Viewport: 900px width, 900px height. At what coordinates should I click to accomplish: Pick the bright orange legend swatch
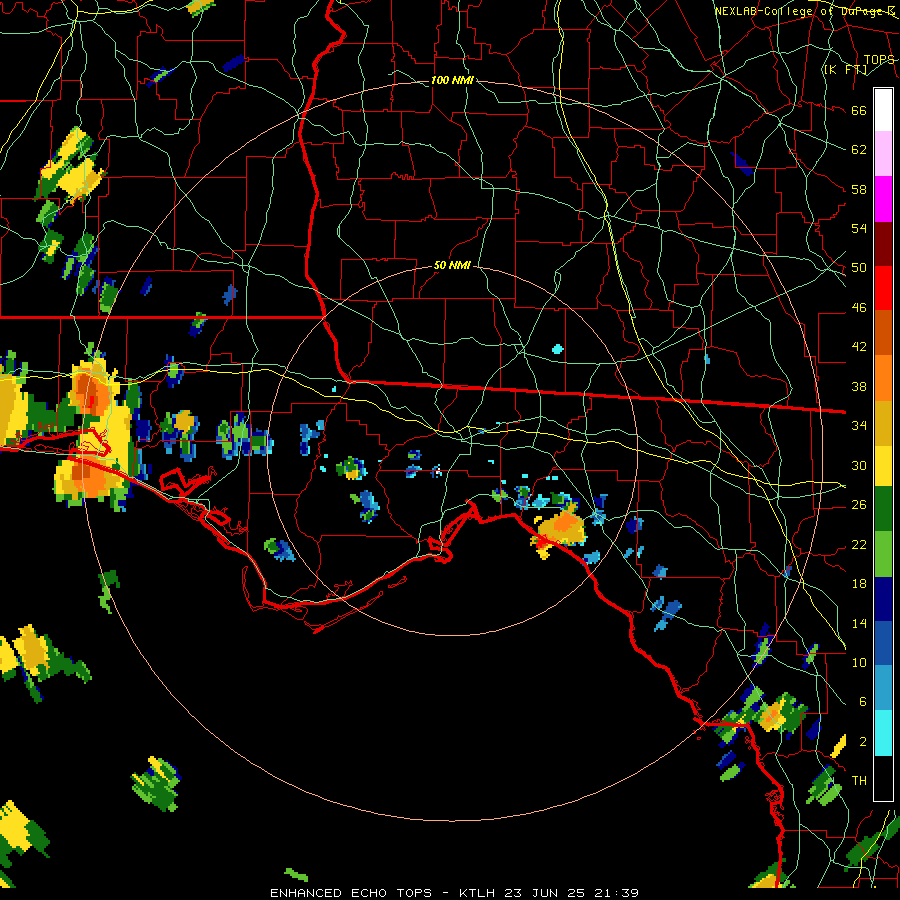click(883, 377)
